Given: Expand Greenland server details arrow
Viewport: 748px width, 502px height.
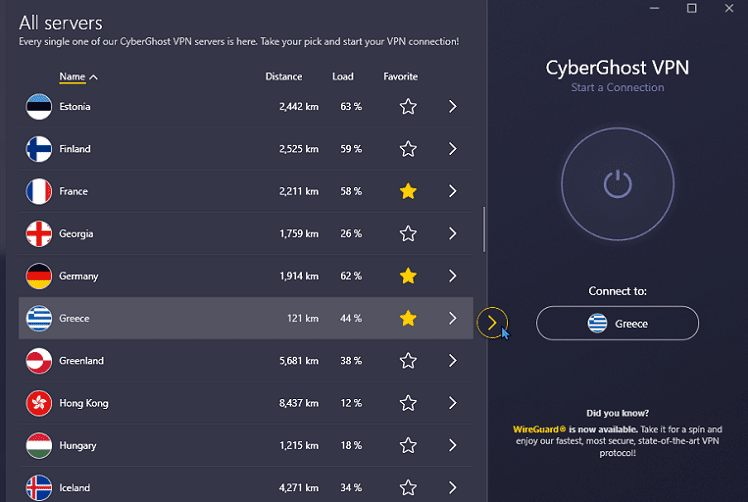Looking at the screenshot, I should coord(453,361).
